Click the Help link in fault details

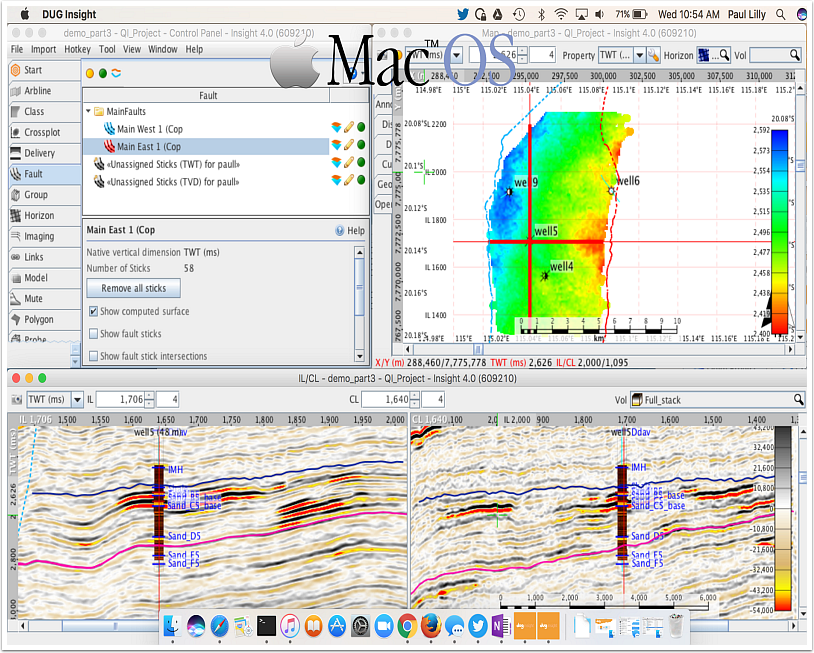350,231
